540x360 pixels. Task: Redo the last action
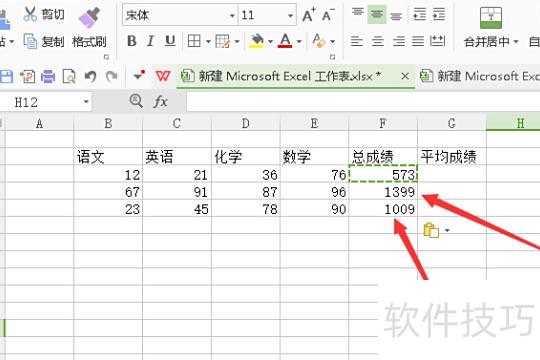coord(111,76)
